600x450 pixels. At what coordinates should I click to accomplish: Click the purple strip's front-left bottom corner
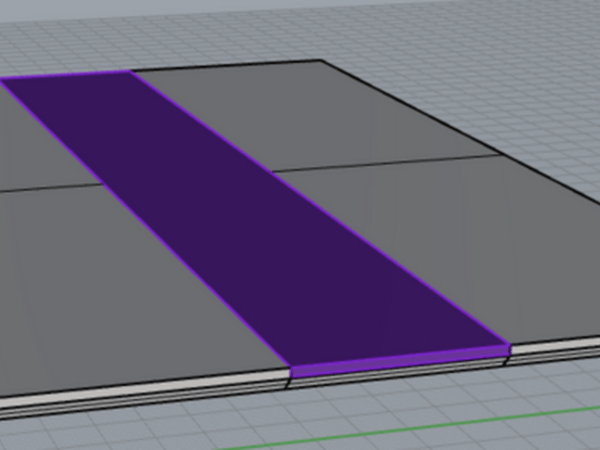(x=291, y=378)
